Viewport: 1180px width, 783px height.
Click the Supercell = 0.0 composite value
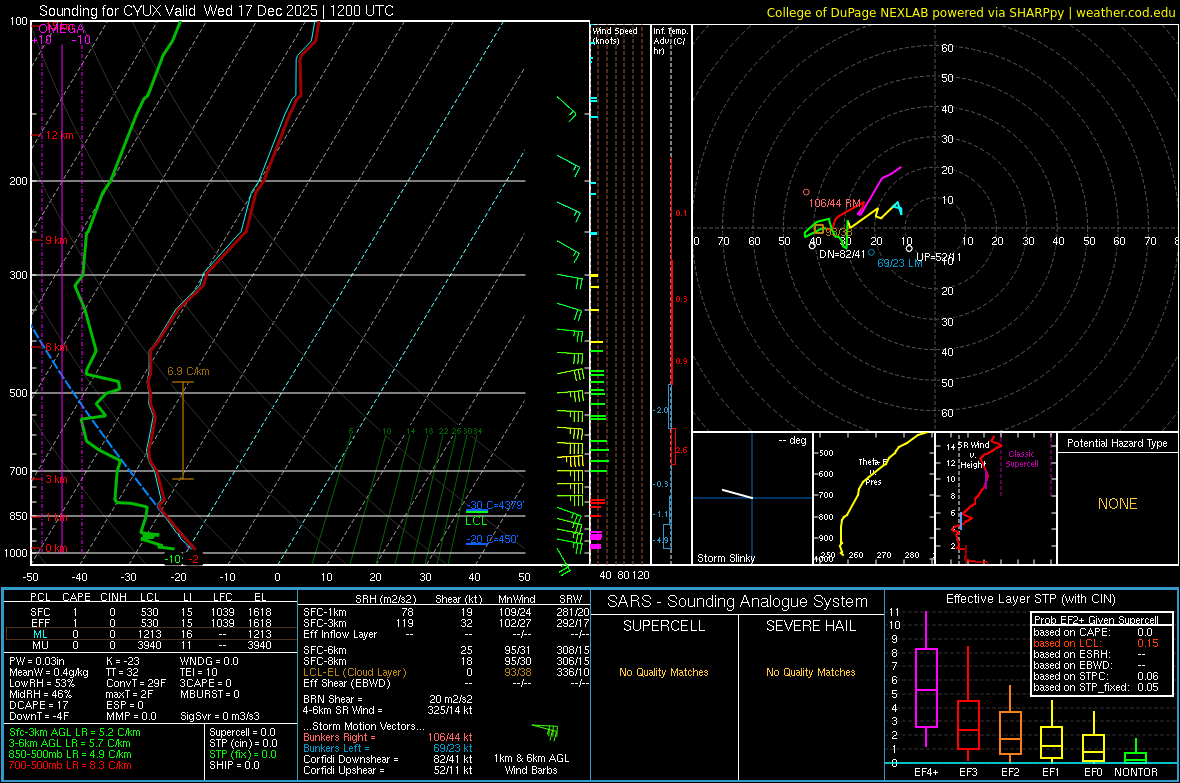242,732
